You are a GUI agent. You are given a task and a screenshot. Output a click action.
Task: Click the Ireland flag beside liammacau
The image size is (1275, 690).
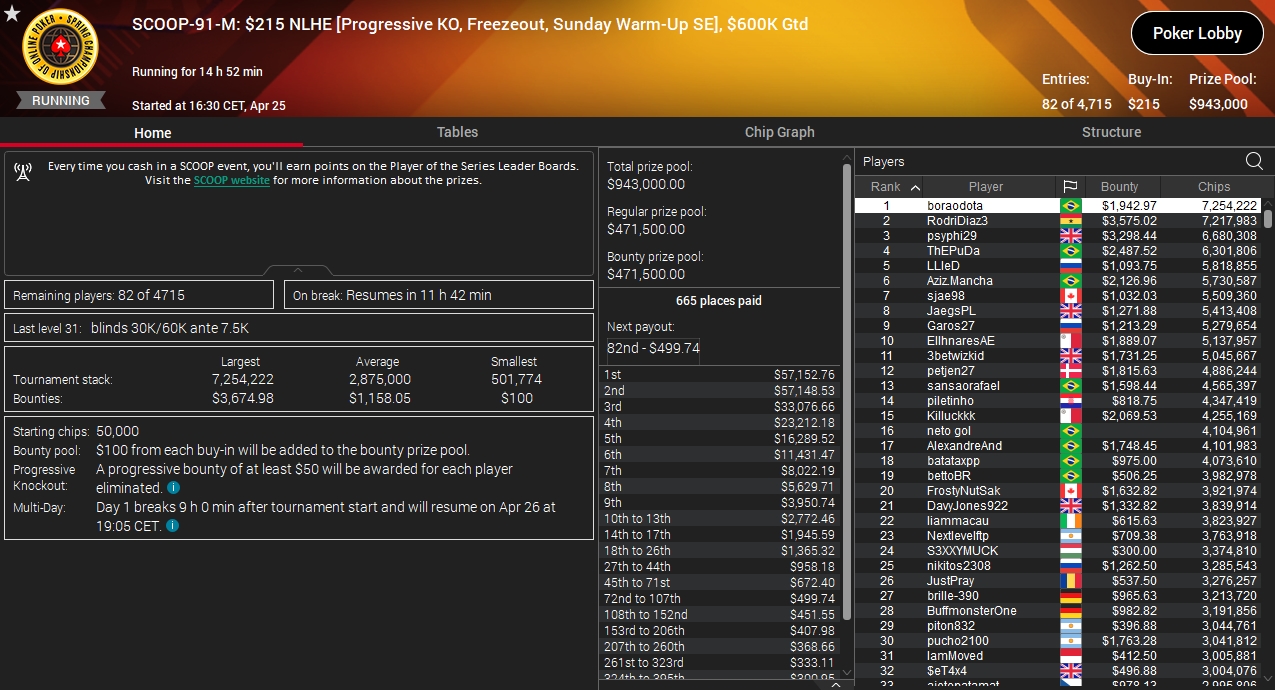coord(1070,520)
